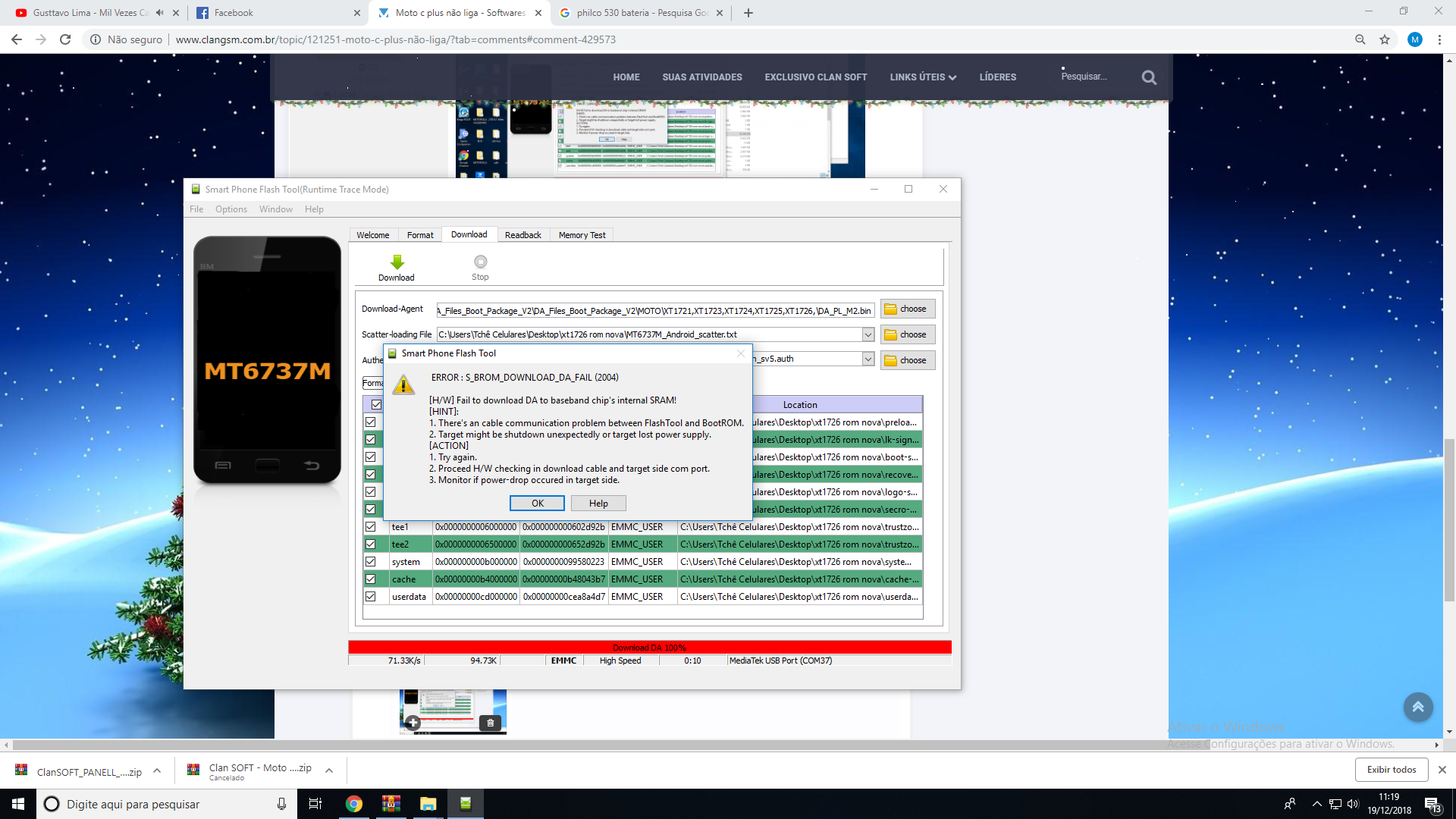This screenshot has width=1456, height=819.
Task: Expand ClanSOFT_PANELL zip download options
Action: [x=157, y=771]
